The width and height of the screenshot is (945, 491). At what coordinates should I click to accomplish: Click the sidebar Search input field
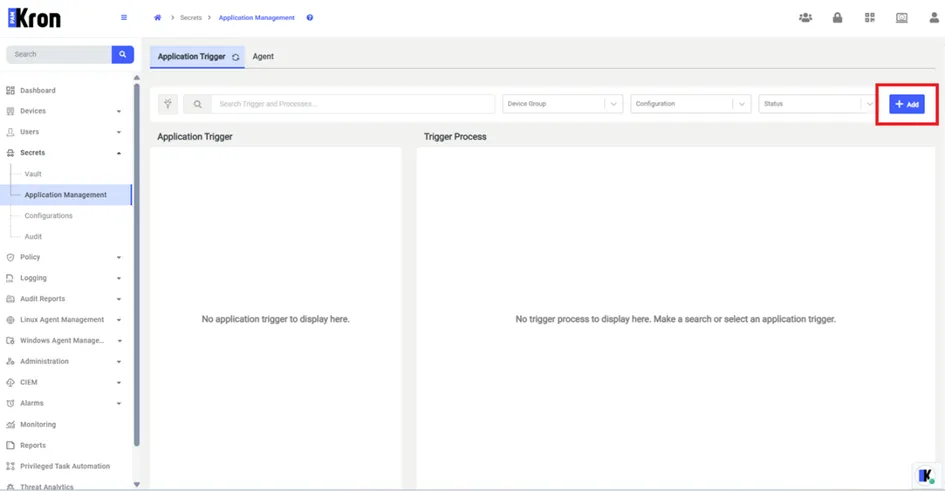[58, 54]
